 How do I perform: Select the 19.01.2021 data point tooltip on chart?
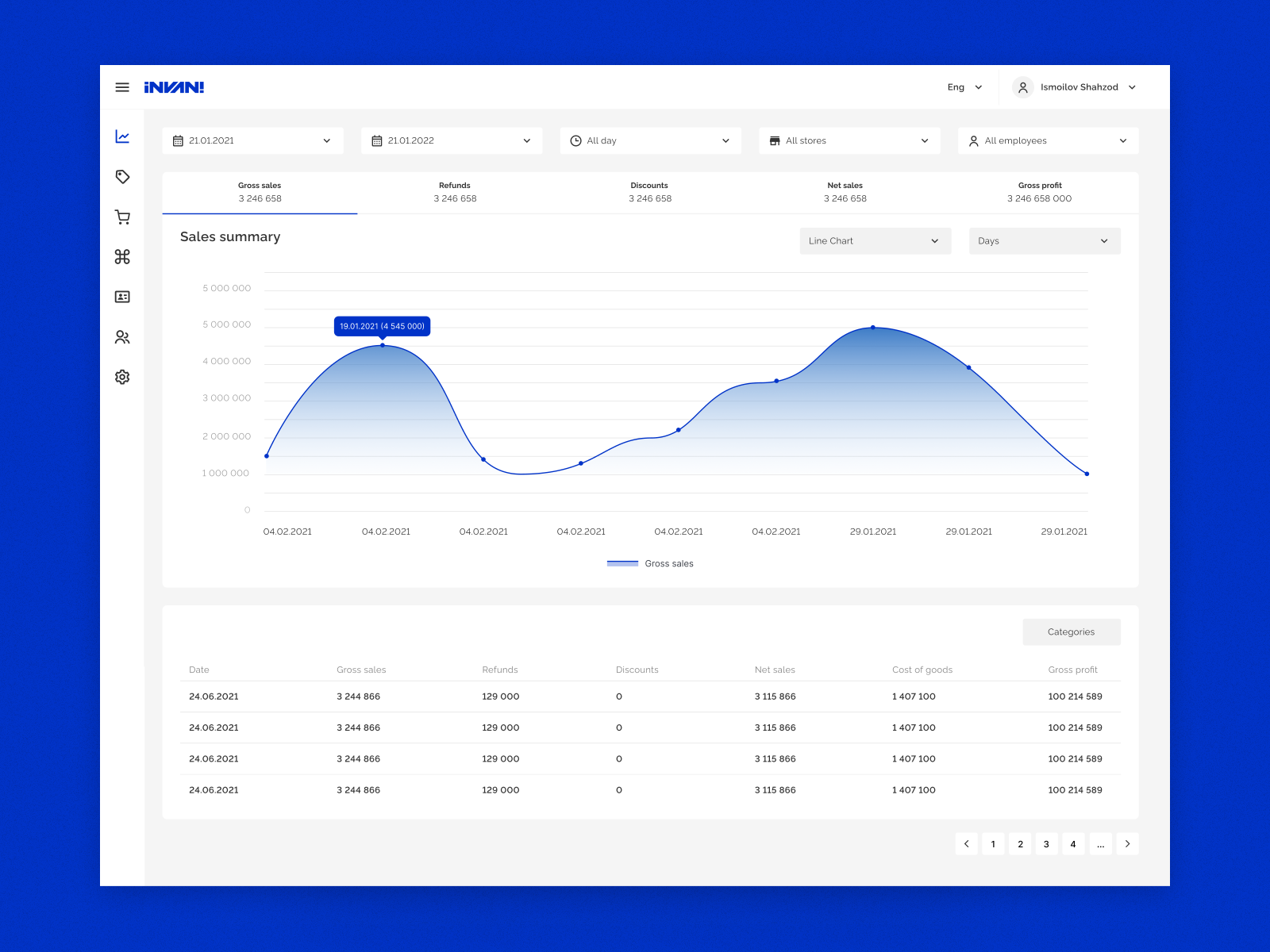382,326
